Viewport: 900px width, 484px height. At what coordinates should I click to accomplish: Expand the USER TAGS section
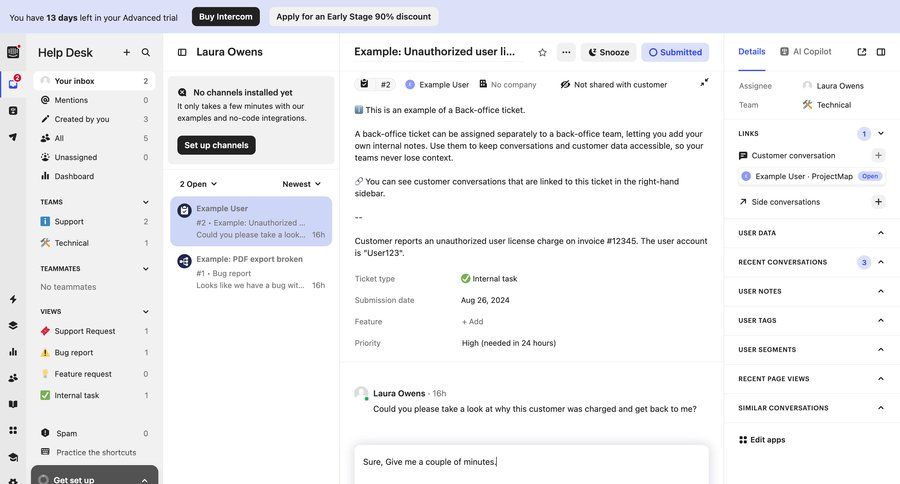(881, 320)
